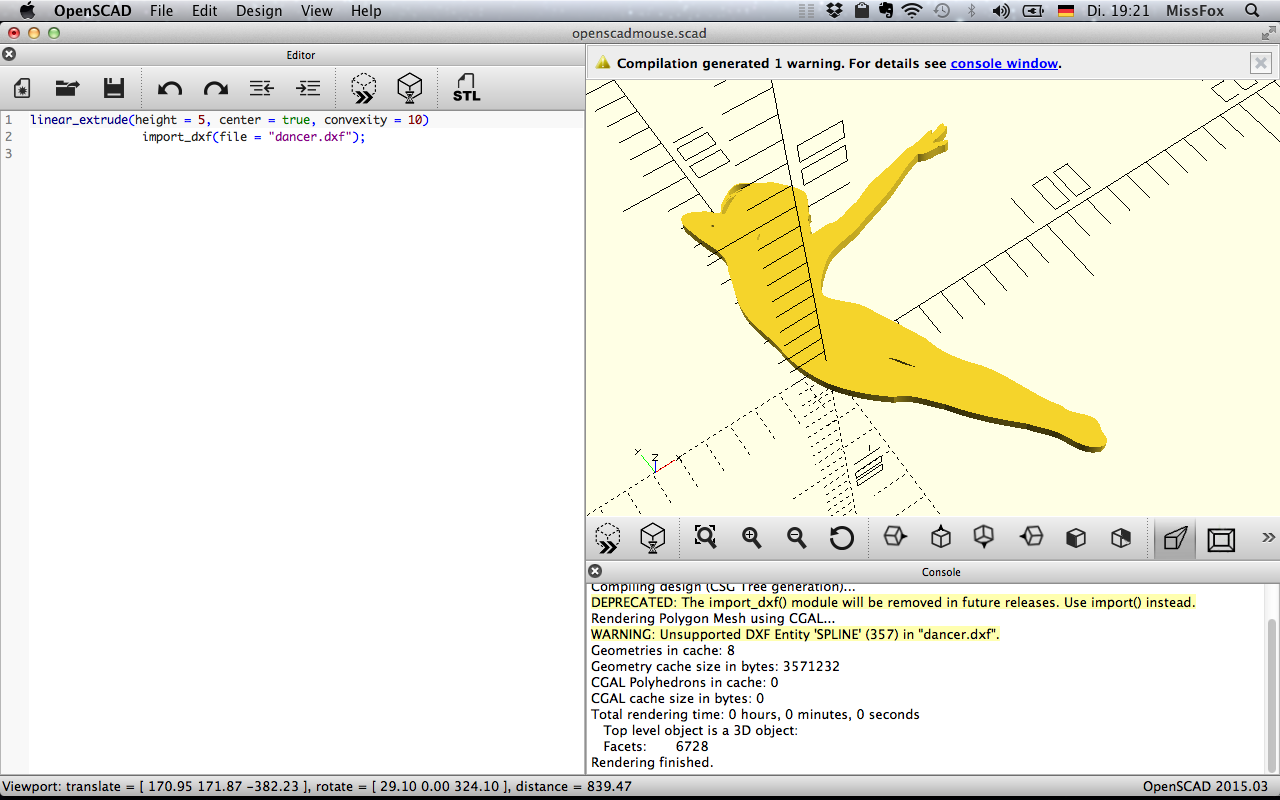This screenshot has width=1280, height=800.
Task: Zoom in with the magnifier plus icon
Action: (752, 538)
